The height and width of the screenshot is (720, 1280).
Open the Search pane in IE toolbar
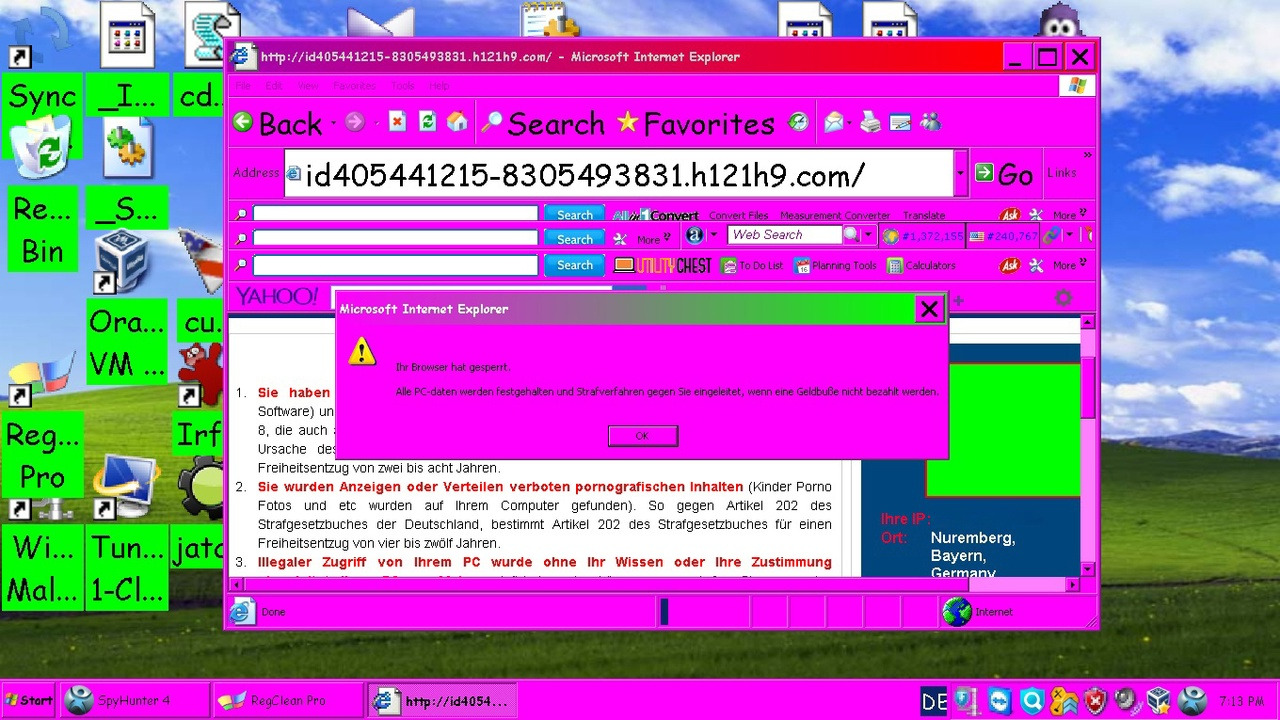(542, 123)
